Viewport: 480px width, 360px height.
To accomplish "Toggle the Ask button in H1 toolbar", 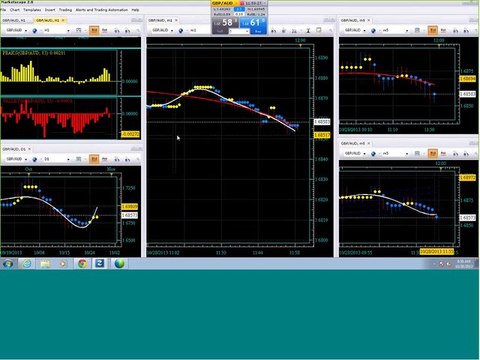I will 105,30.
